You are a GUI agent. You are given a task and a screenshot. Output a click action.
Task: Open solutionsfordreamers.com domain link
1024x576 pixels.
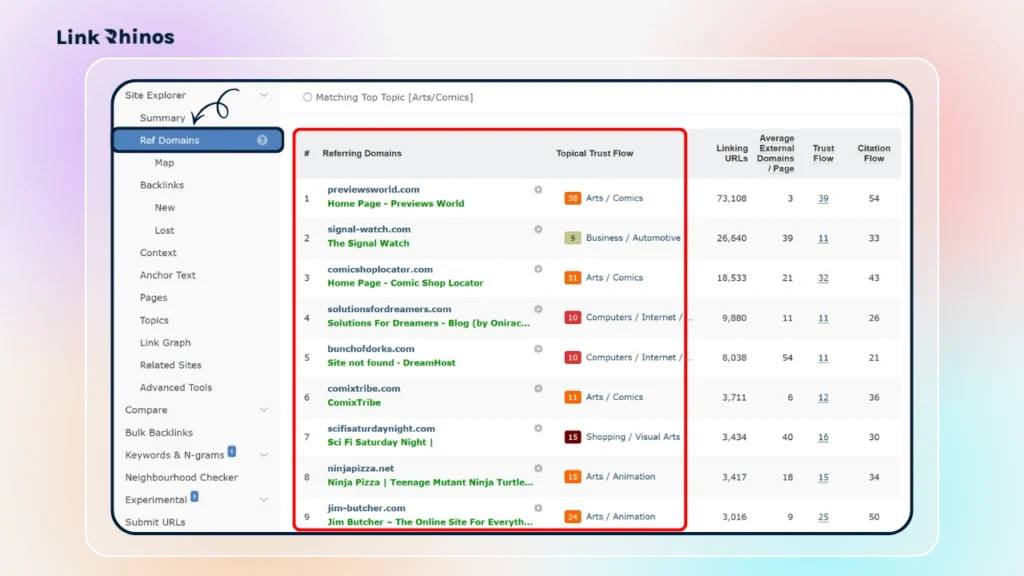click(x=389, y=309)
